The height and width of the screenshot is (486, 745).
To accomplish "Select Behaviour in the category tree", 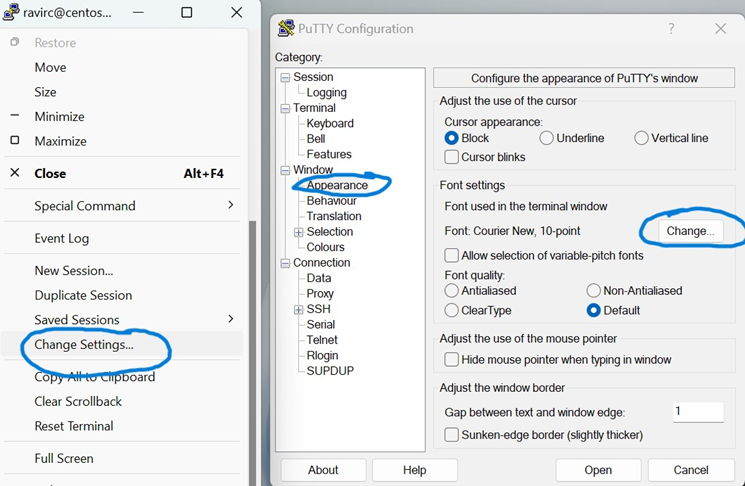I will 332,201.
